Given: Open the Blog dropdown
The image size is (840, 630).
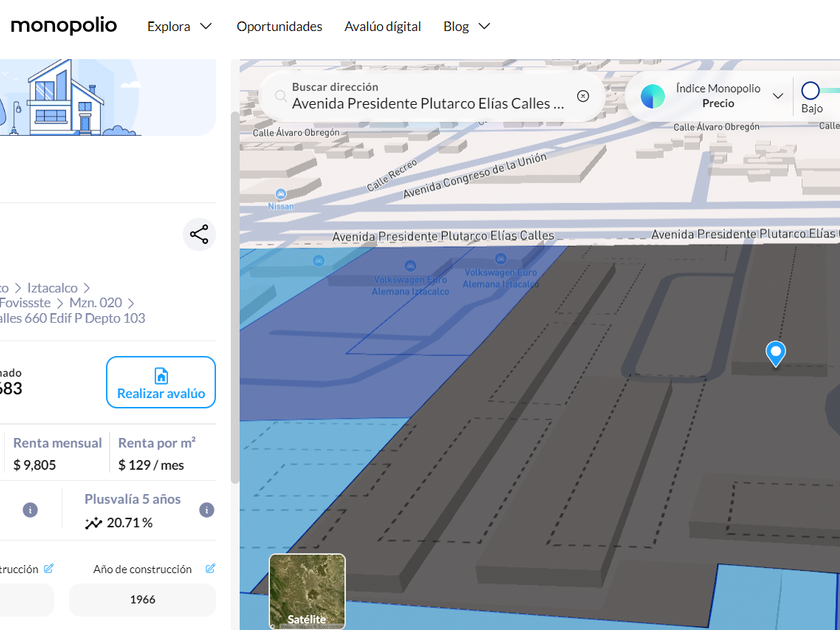Looking at the screenshot, I should tap(466, 27).
